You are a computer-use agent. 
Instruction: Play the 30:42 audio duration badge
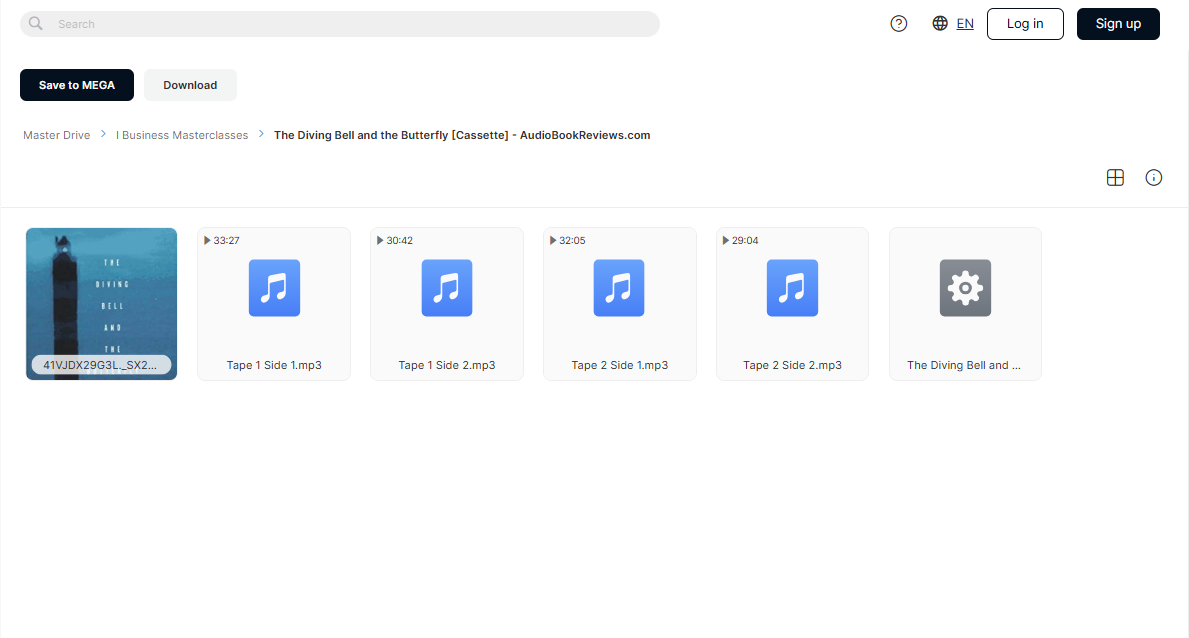pyautogui.click(x=394, y=240)
